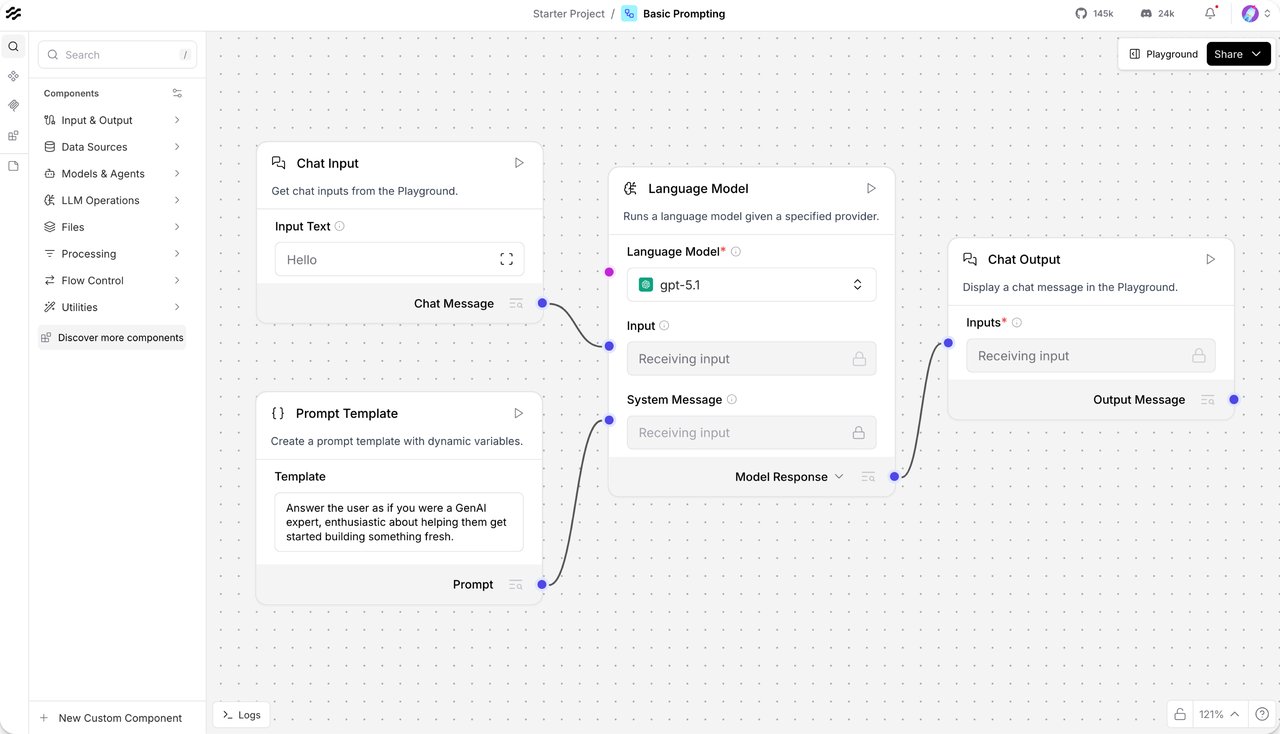
Task: Open the Playground
Action: (x=1163, y=54)
